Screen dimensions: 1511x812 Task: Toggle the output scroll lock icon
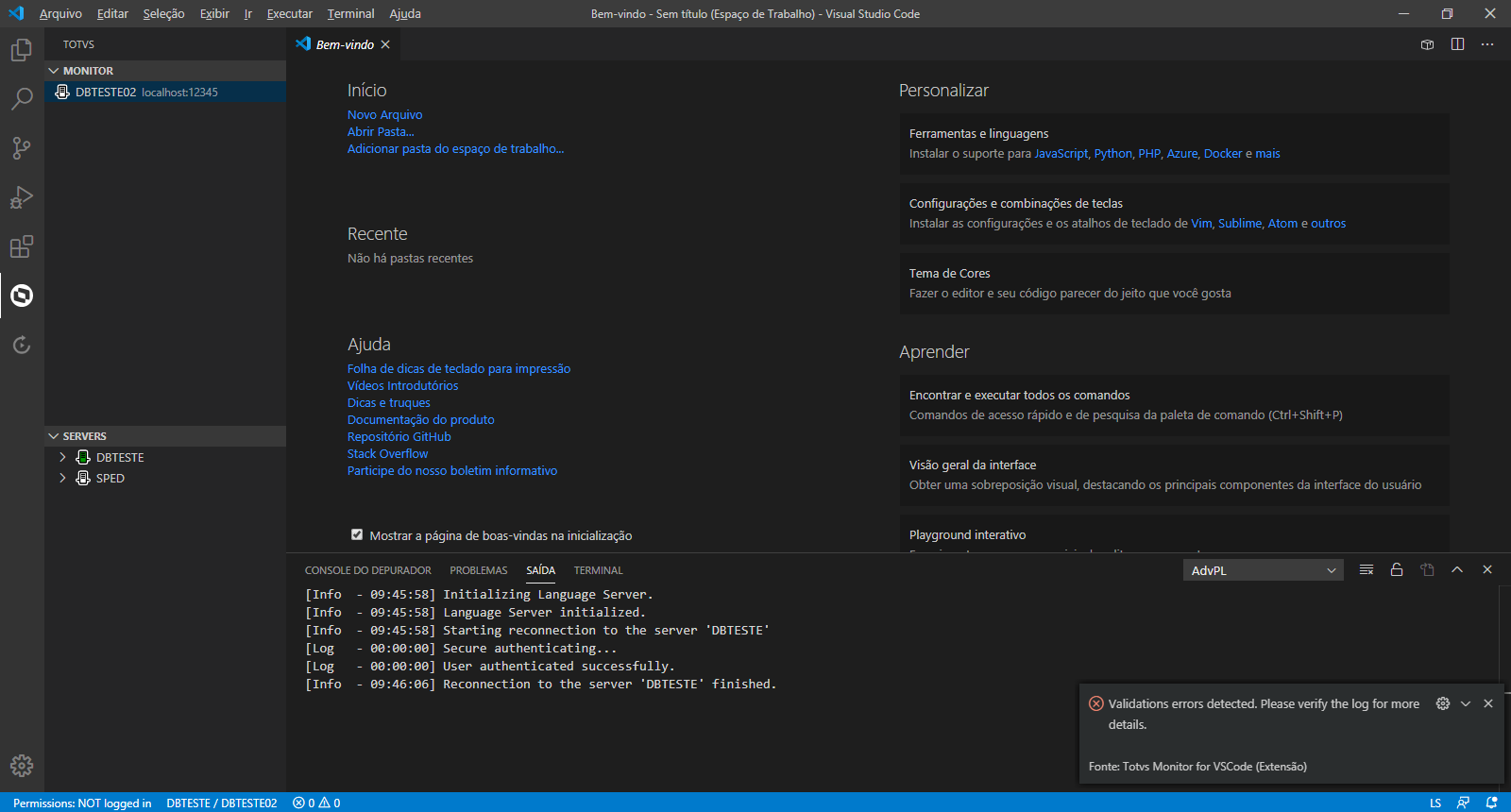click(1397, 570)
